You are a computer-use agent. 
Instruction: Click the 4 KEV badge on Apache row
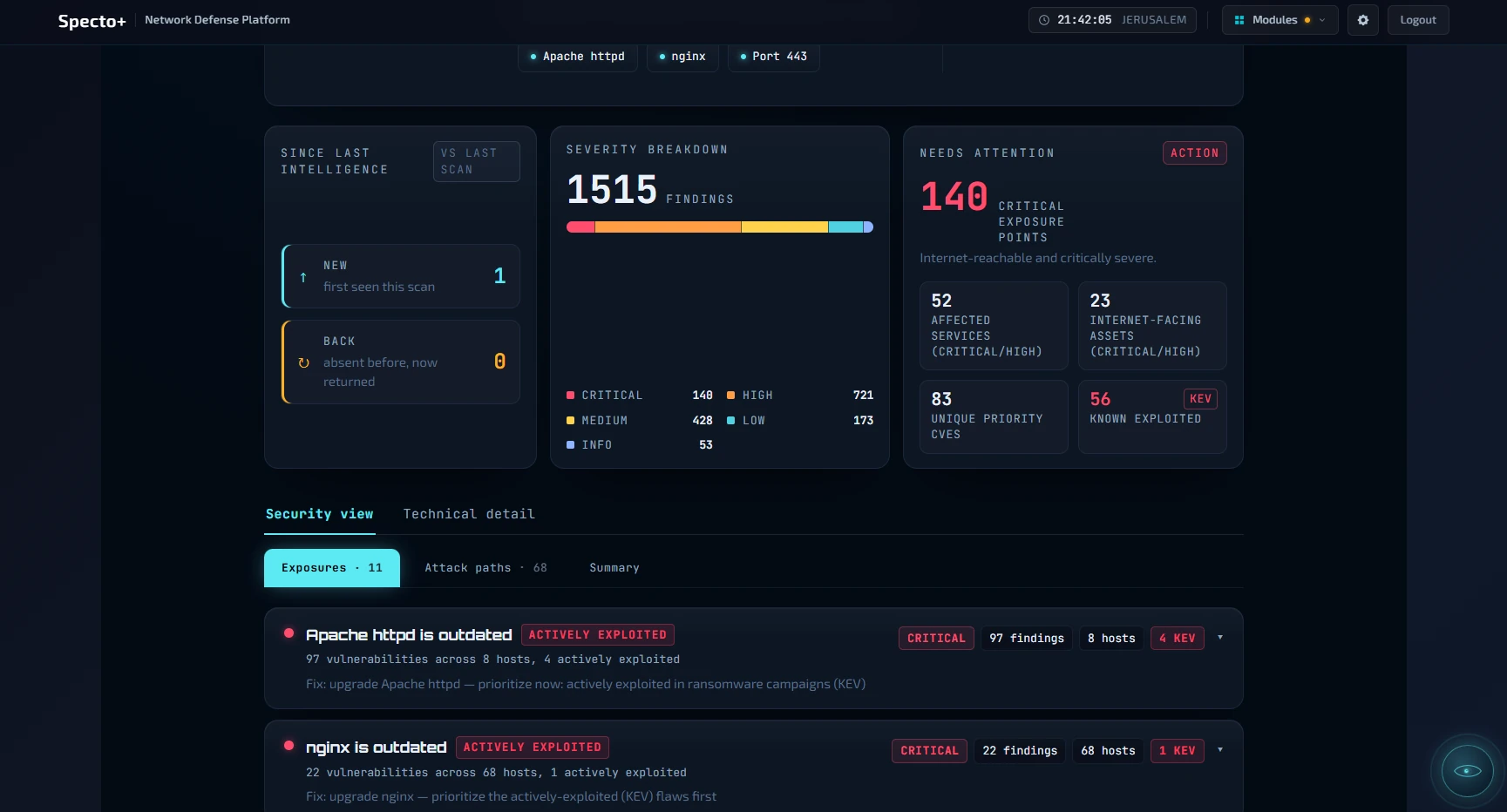point(1178,639)
